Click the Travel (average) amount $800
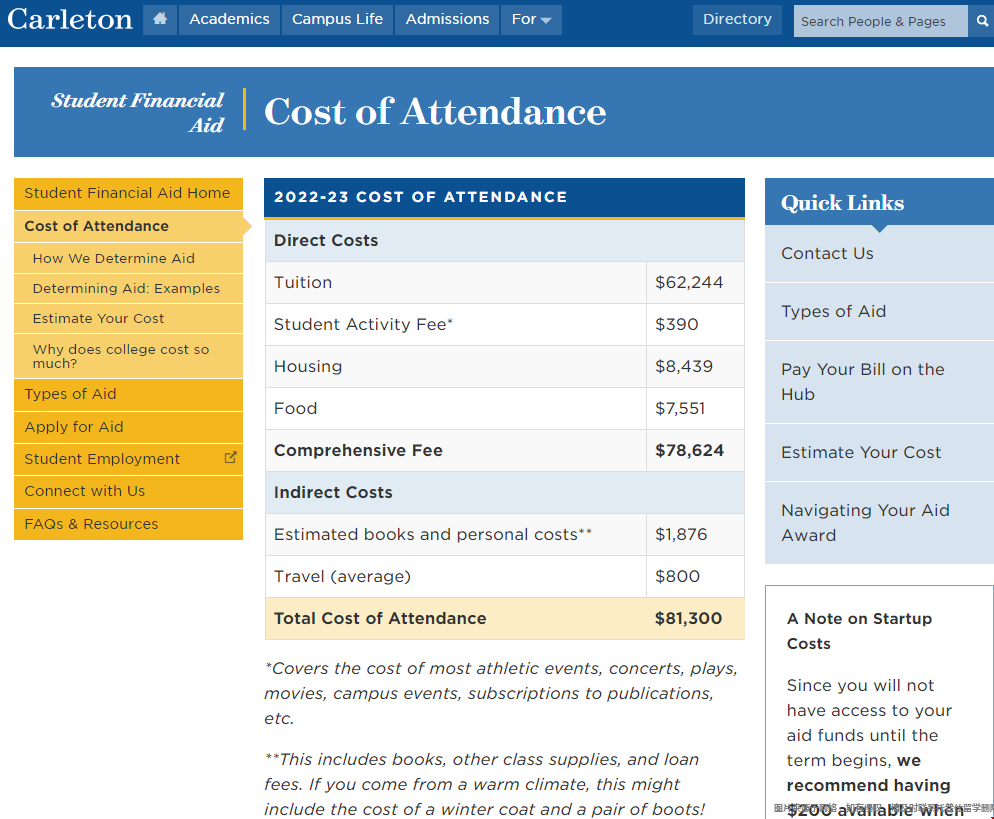Image resolution: width=994 pixels, height=819 pixels. tap(677, 577)
